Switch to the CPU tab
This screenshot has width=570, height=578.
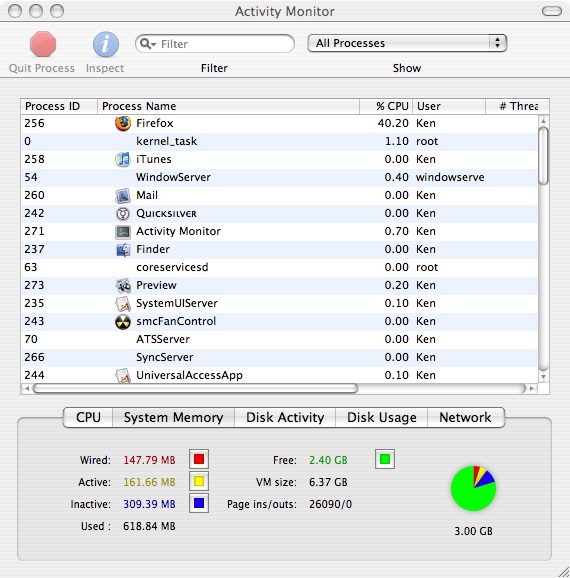click(x=88, y=417)
